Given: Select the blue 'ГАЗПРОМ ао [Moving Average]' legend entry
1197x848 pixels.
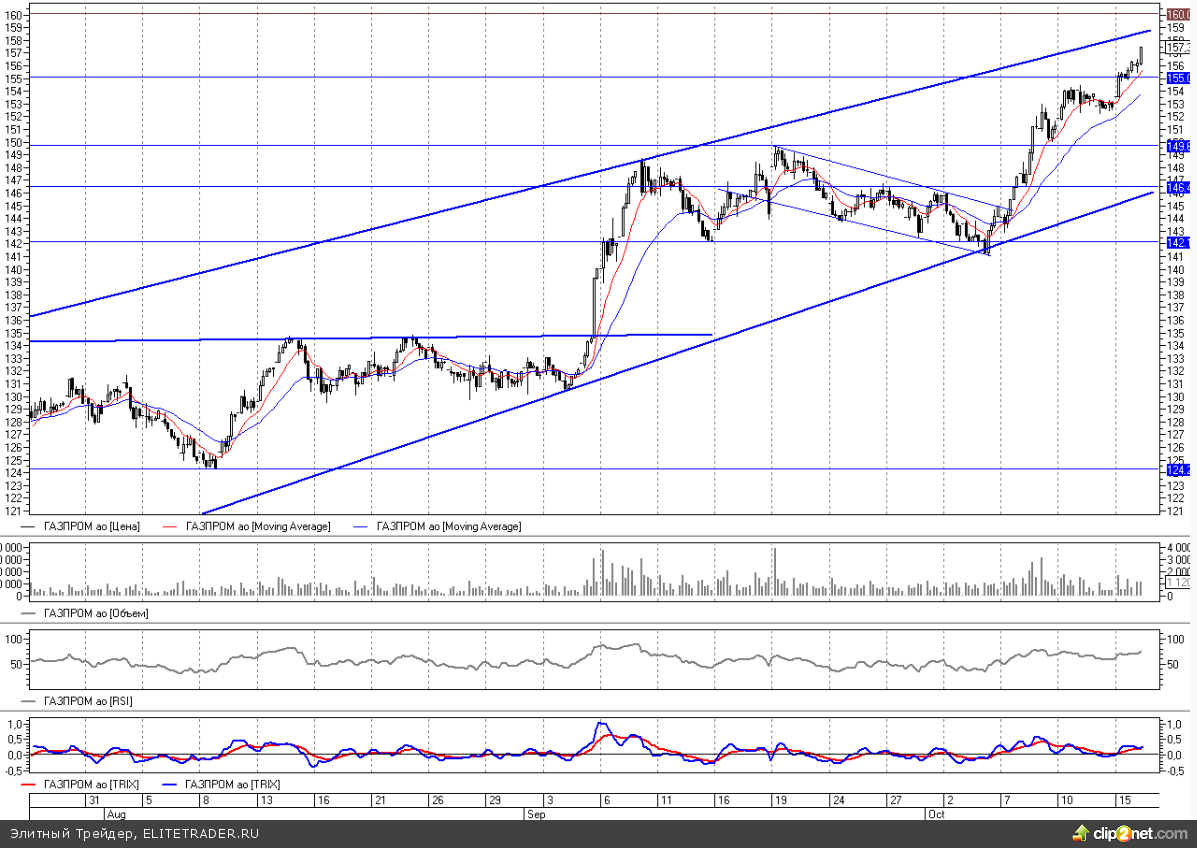Looking at the screenshot, I should (438, 526).
